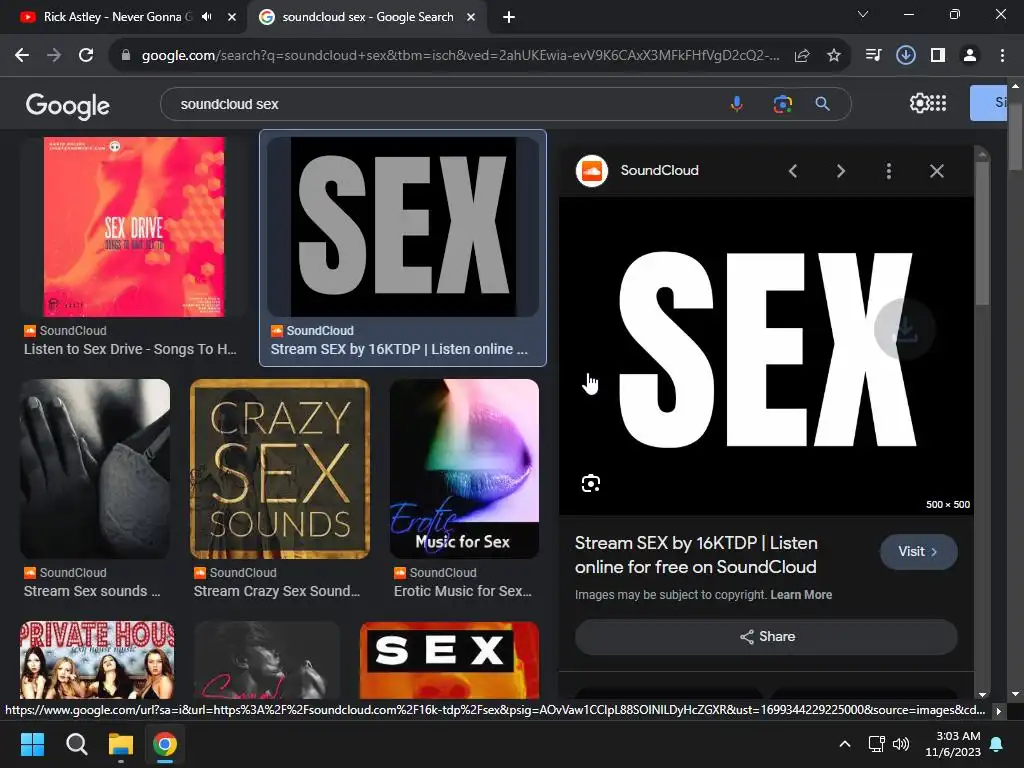
Task: Show next image in preview panel
Action: (x=841, y=171)
